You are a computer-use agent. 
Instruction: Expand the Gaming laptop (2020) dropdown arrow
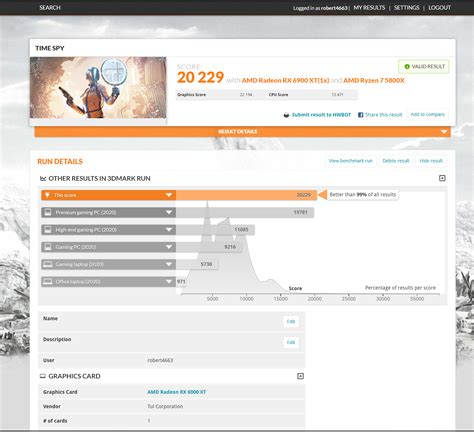tap(169, 264)
